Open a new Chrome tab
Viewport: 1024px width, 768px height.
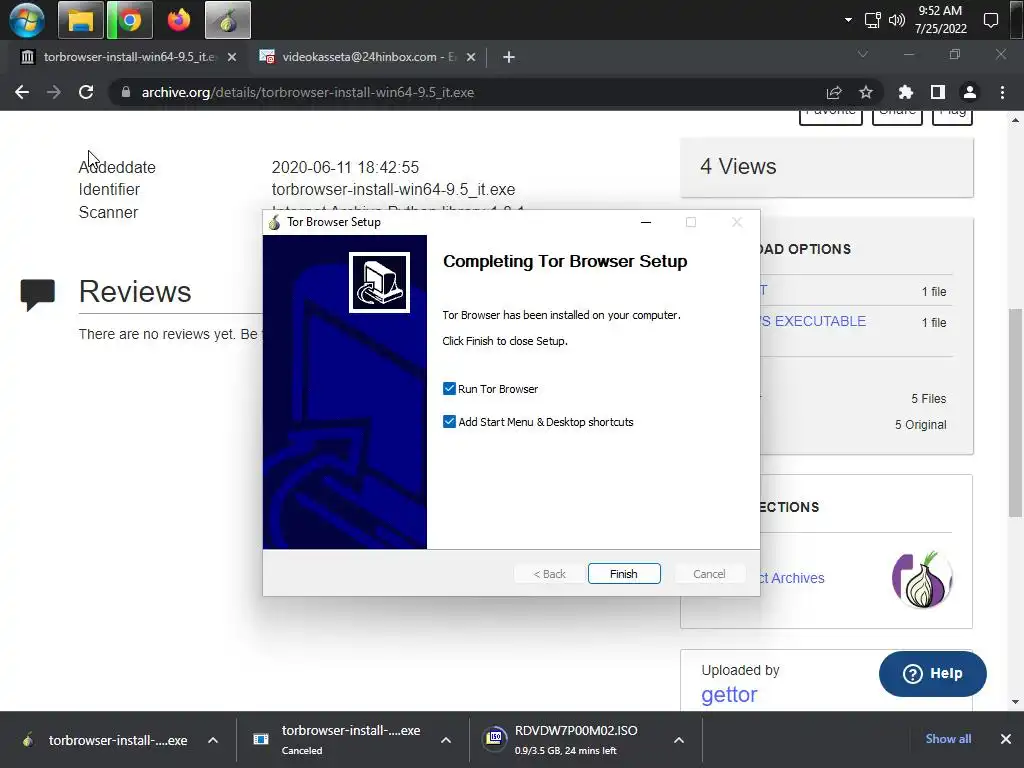(509, 57)
